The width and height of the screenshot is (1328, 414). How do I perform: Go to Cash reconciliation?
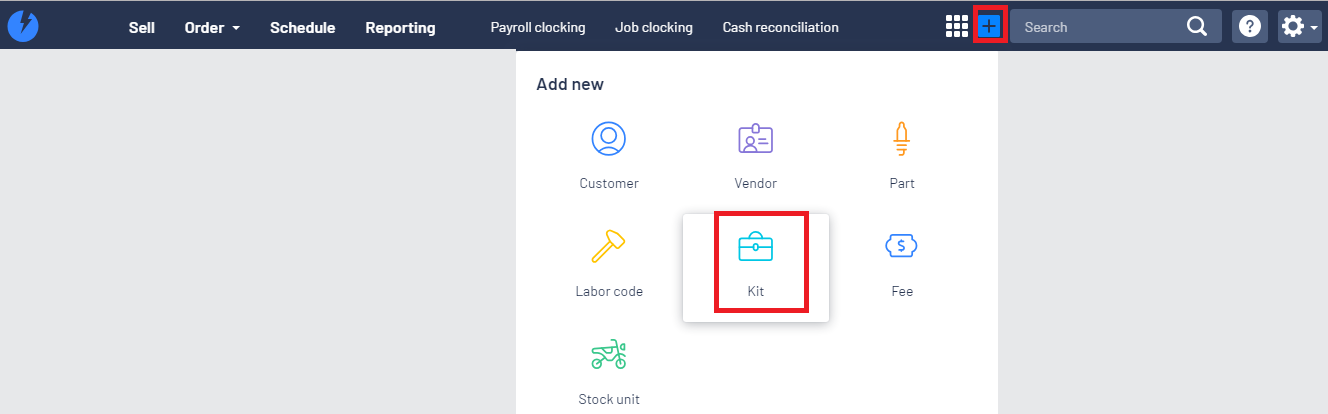point(781,27)
